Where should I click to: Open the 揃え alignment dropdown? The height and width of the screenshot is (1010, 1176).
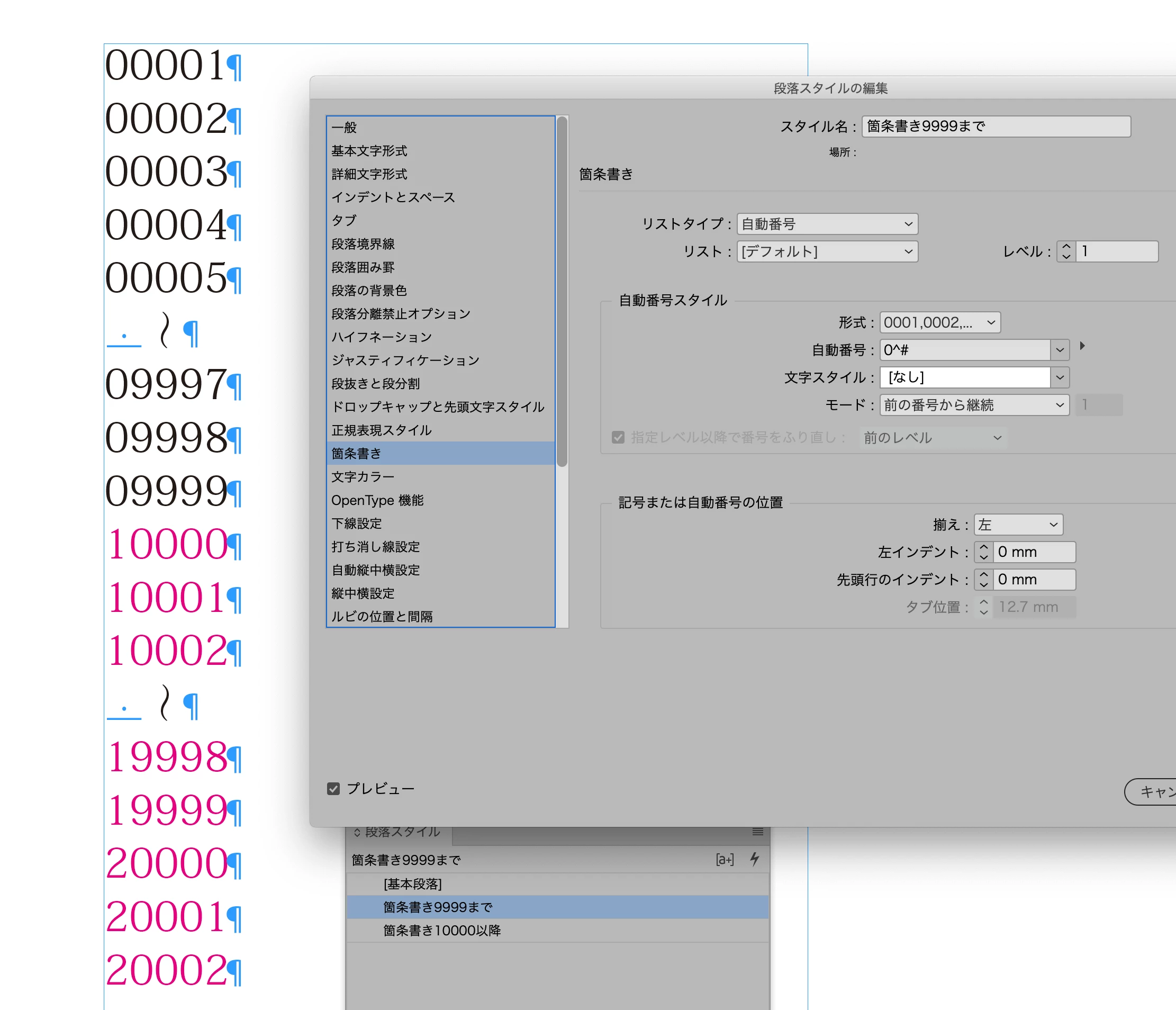click(1018, 525)
